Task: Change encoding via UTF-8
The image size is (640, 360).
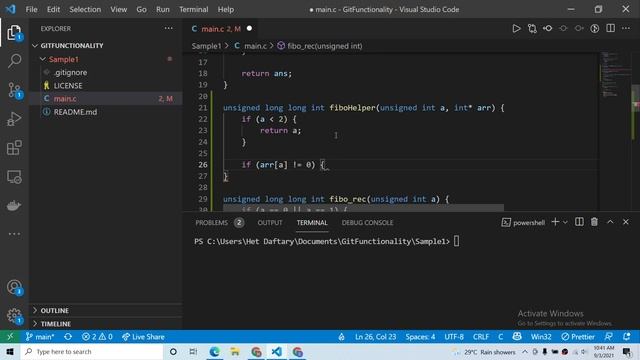Action: coord(454,337)
